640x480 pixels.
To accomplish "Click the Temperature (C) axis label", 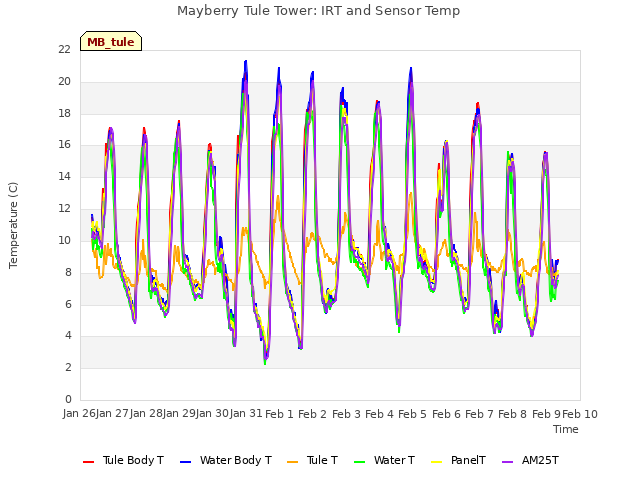I will click(13, 225).
